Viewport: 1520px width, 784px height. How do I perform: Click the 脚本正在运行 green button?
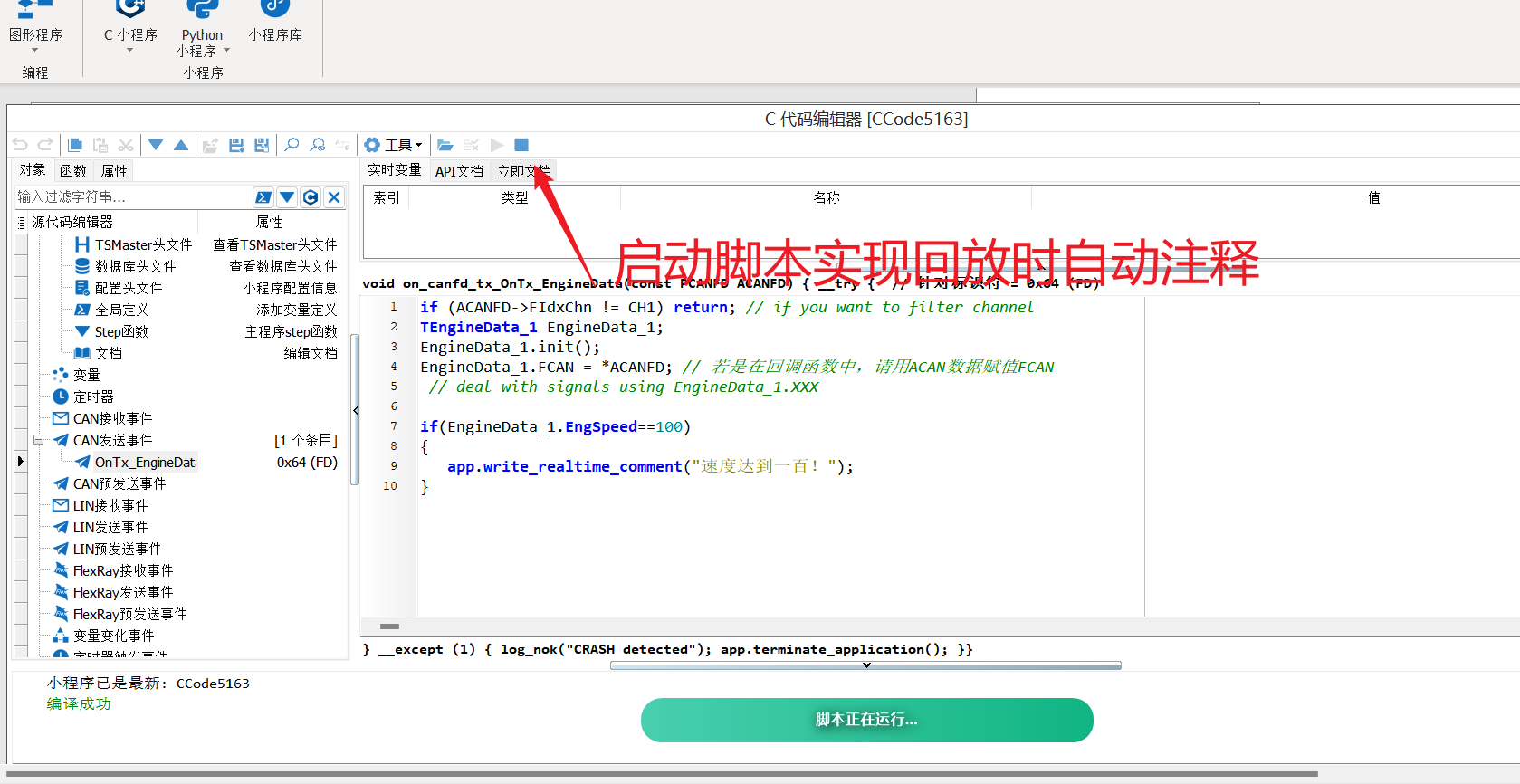(x=866, y=720)
